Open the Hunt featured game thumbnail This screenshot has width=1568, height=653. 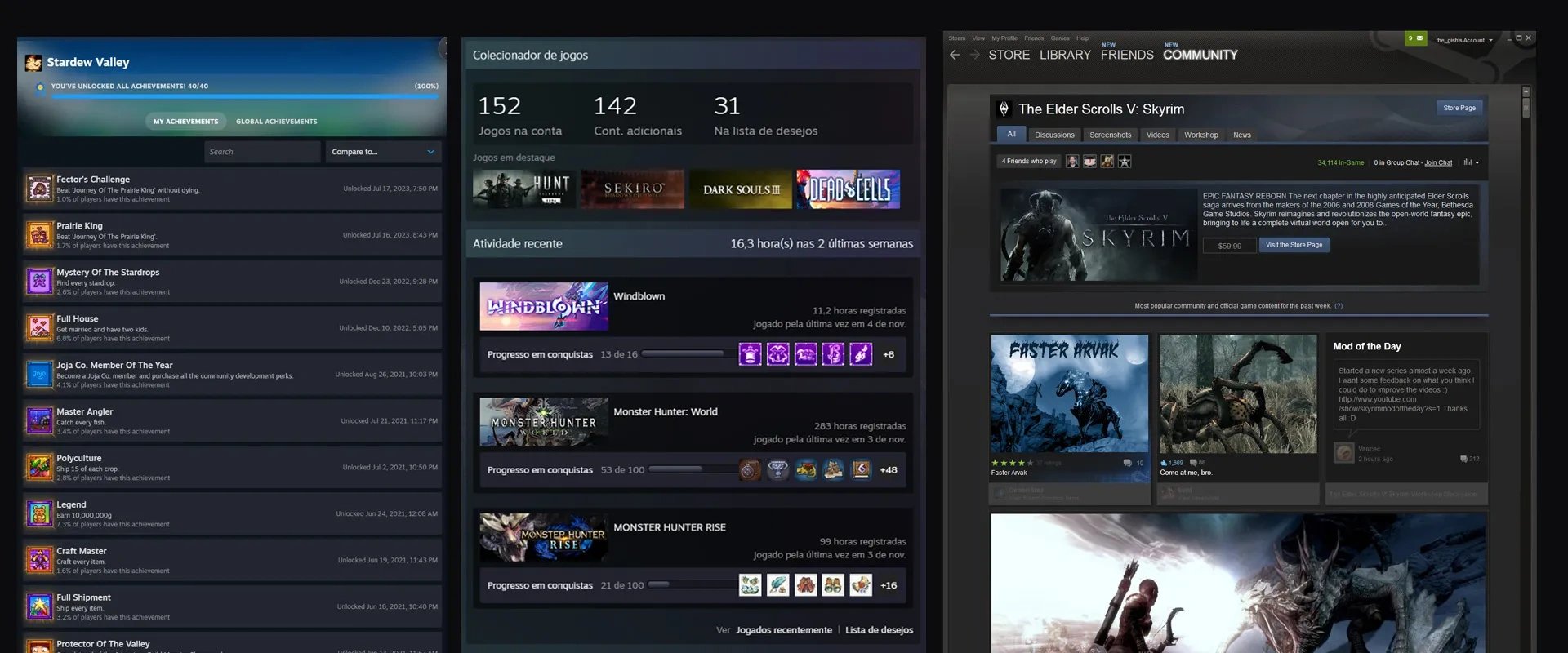pos(524,189)
